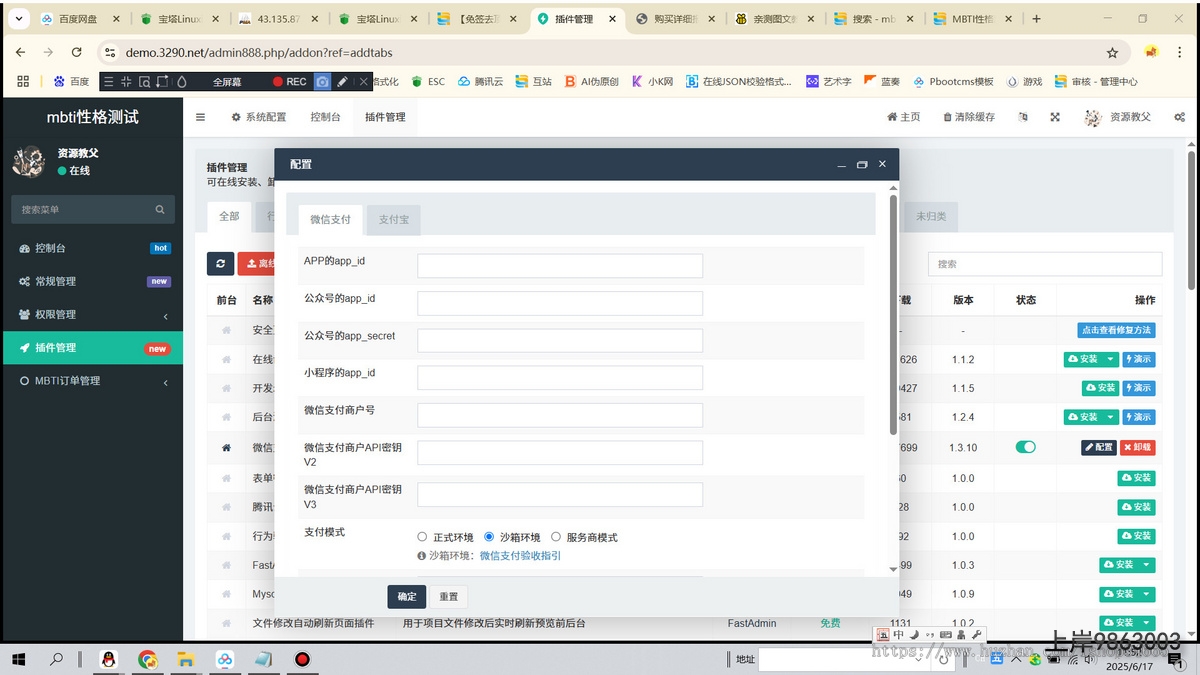Click the config dialog vertical scrollbar

coord(893,315)
